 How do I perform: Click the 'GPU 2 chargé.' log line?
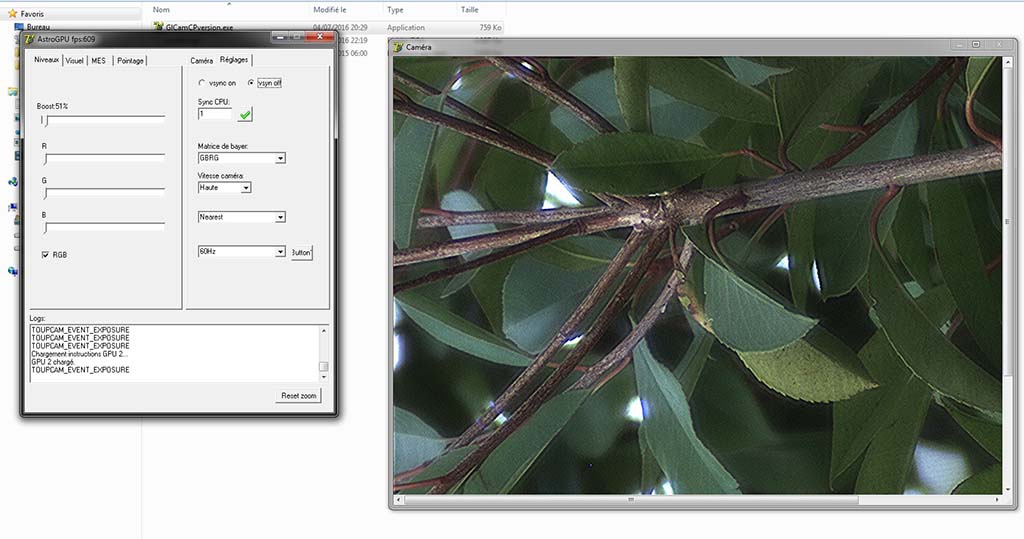click(53, 362)
